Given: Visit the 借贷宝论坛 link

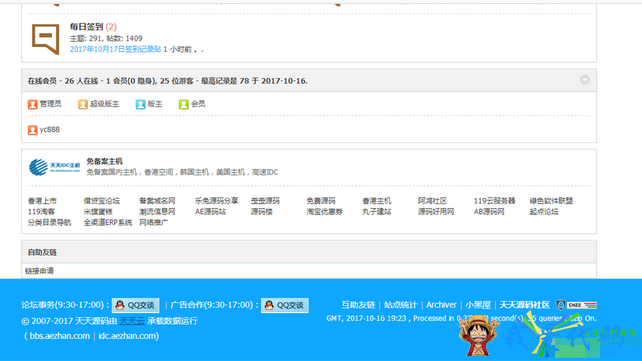Looking at the screenshot, I should pyautogui.click(x=102, y=201).
